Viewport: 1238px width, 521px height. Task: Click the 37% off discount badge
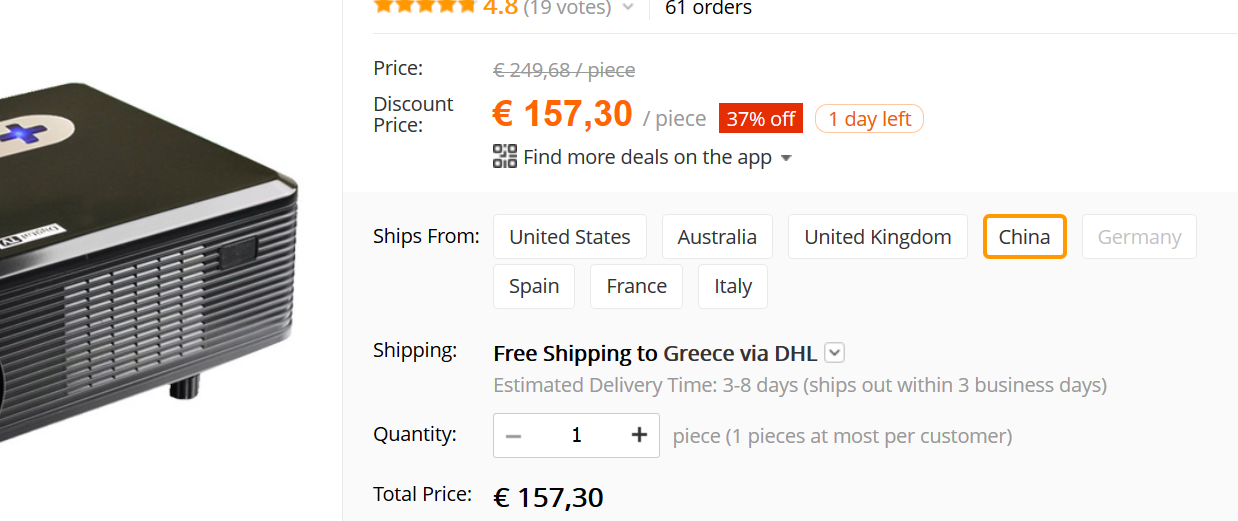click(761, 119)
